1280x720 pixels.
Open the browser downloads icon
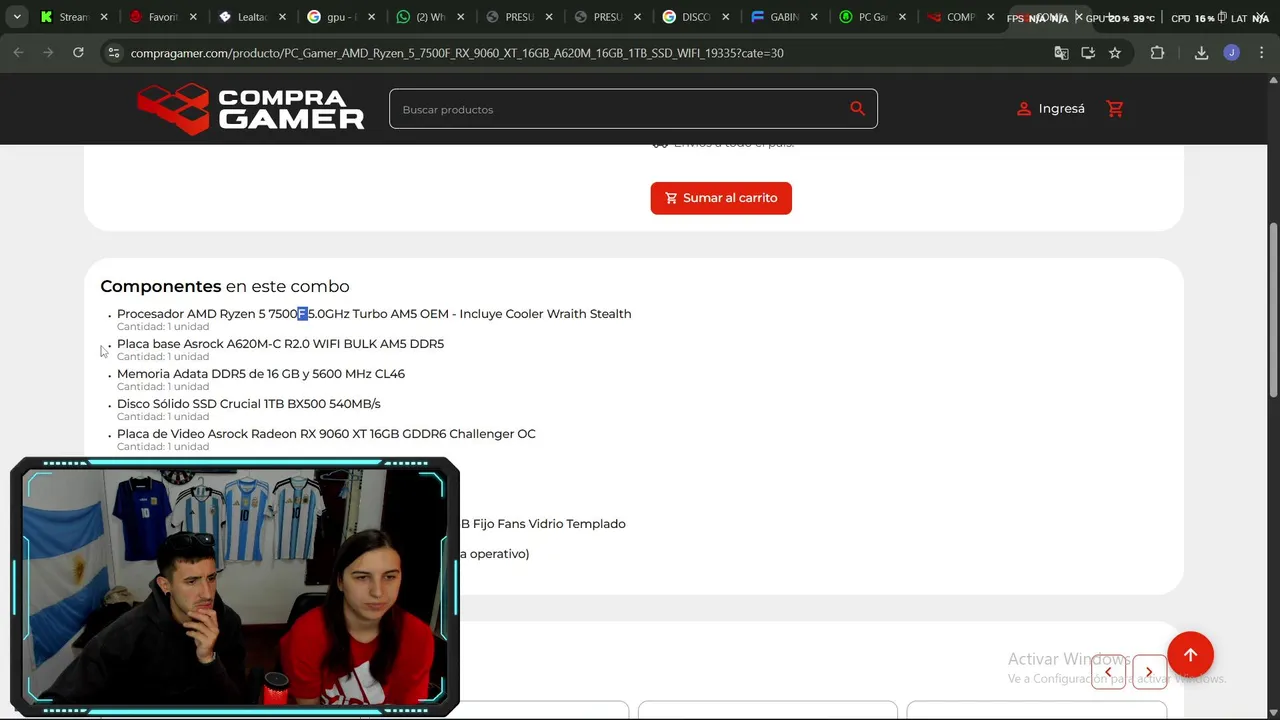[x=1201, y=53]
